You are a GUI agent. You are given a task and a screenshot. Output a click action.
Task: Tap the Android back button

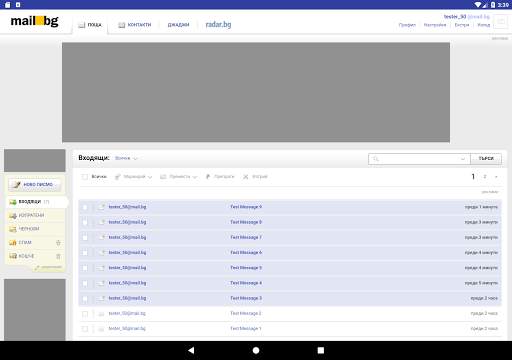tap(191, 350)
